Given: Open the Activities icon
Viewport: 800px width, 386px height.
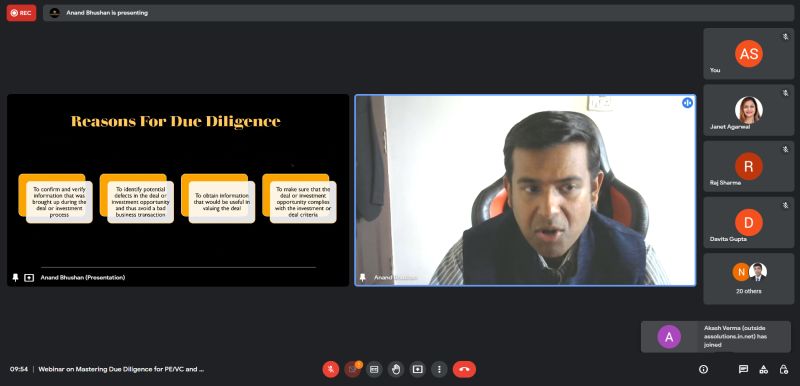Looking at the screenshot, I should [x=763, y=369].
